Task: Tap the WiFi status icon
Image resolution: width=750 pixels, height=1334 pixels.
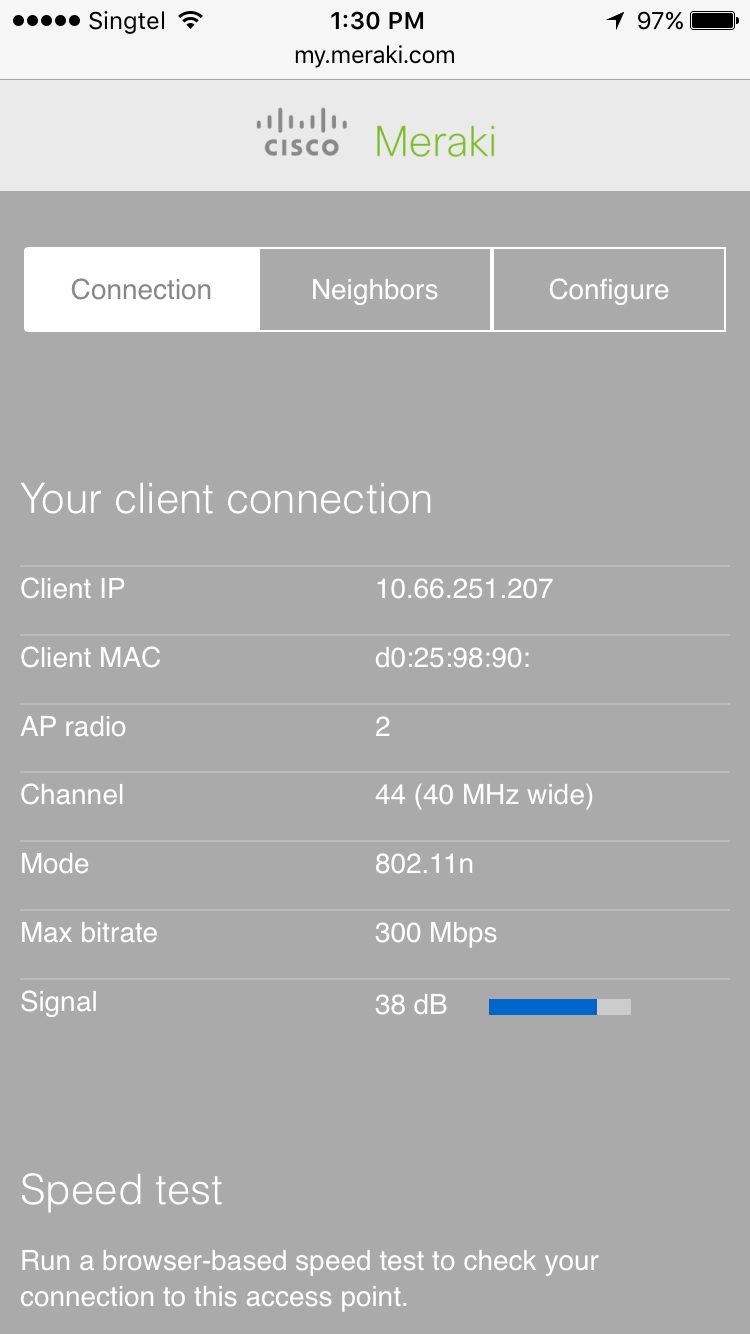Action: click(x=188, y=20)
